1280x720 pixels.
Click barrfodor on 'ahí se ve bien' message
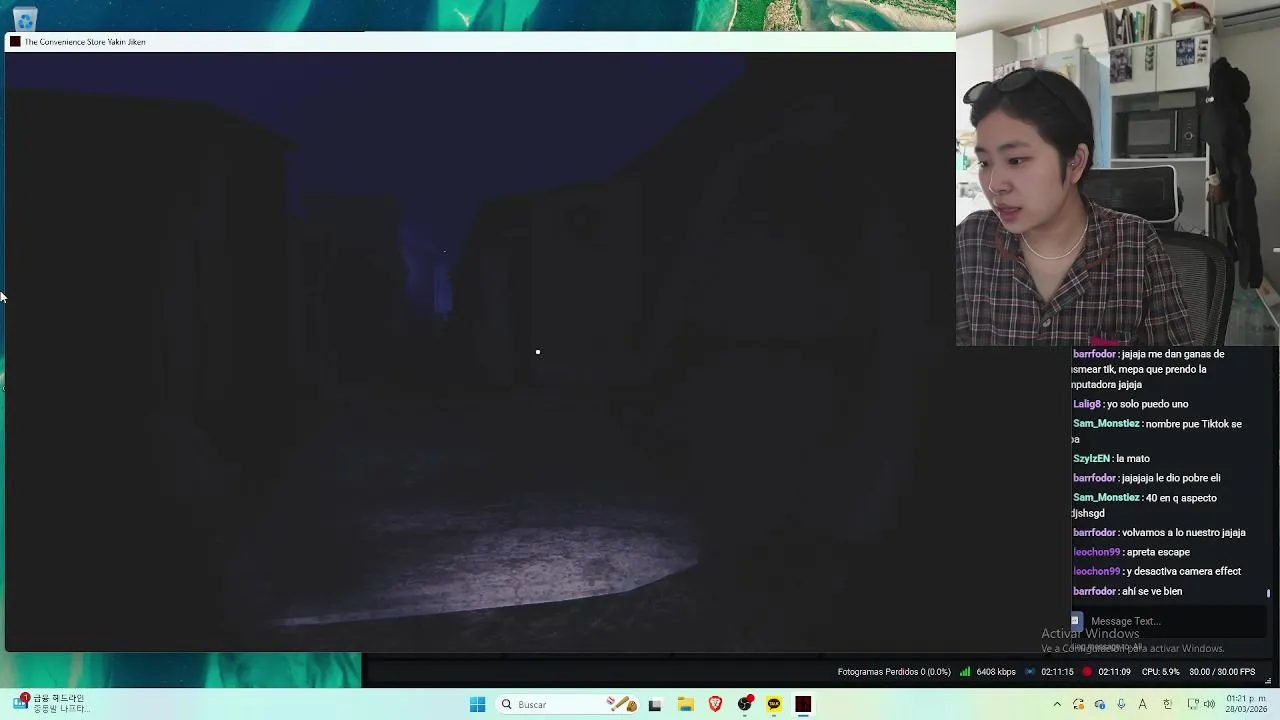(x=1094, y=591)
